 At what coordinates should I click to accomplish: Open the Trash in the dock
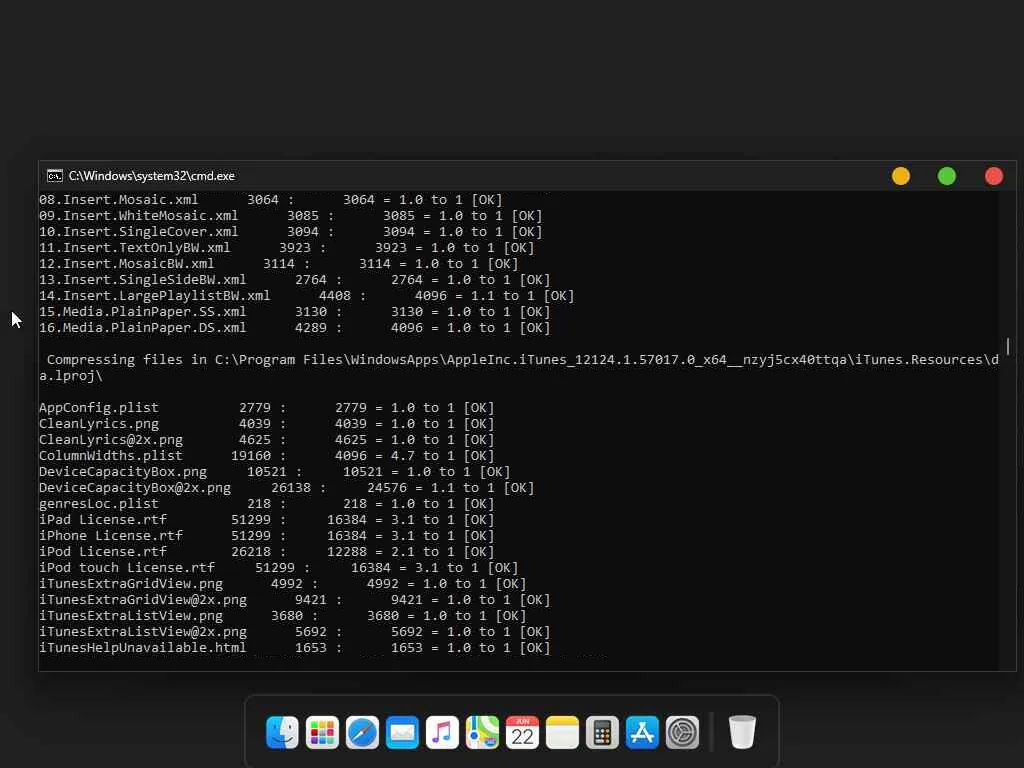(x=742, y=732)
